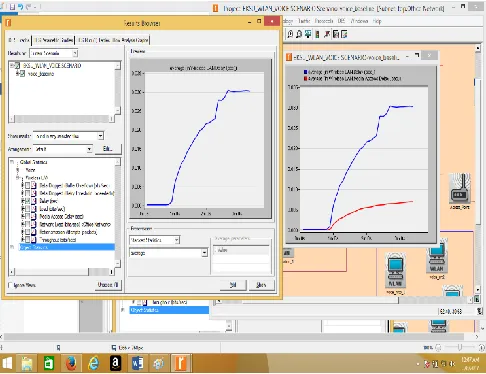Viewport: 486px width, 374px height.
Task: Open the Protocols menu
Action: coord(324,21)
